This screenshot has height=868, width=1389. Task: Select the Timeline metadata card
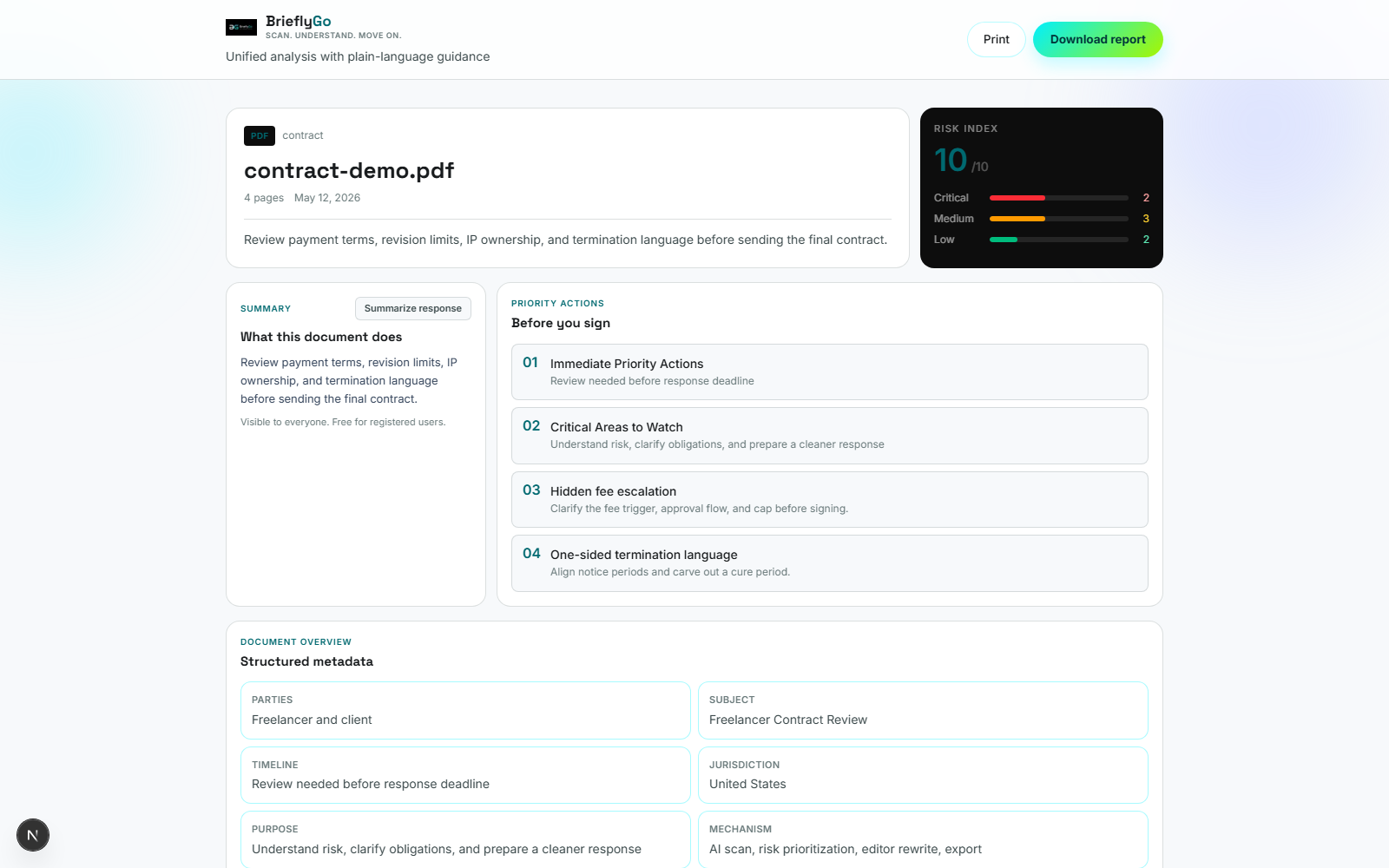click(x=465, y=775)
